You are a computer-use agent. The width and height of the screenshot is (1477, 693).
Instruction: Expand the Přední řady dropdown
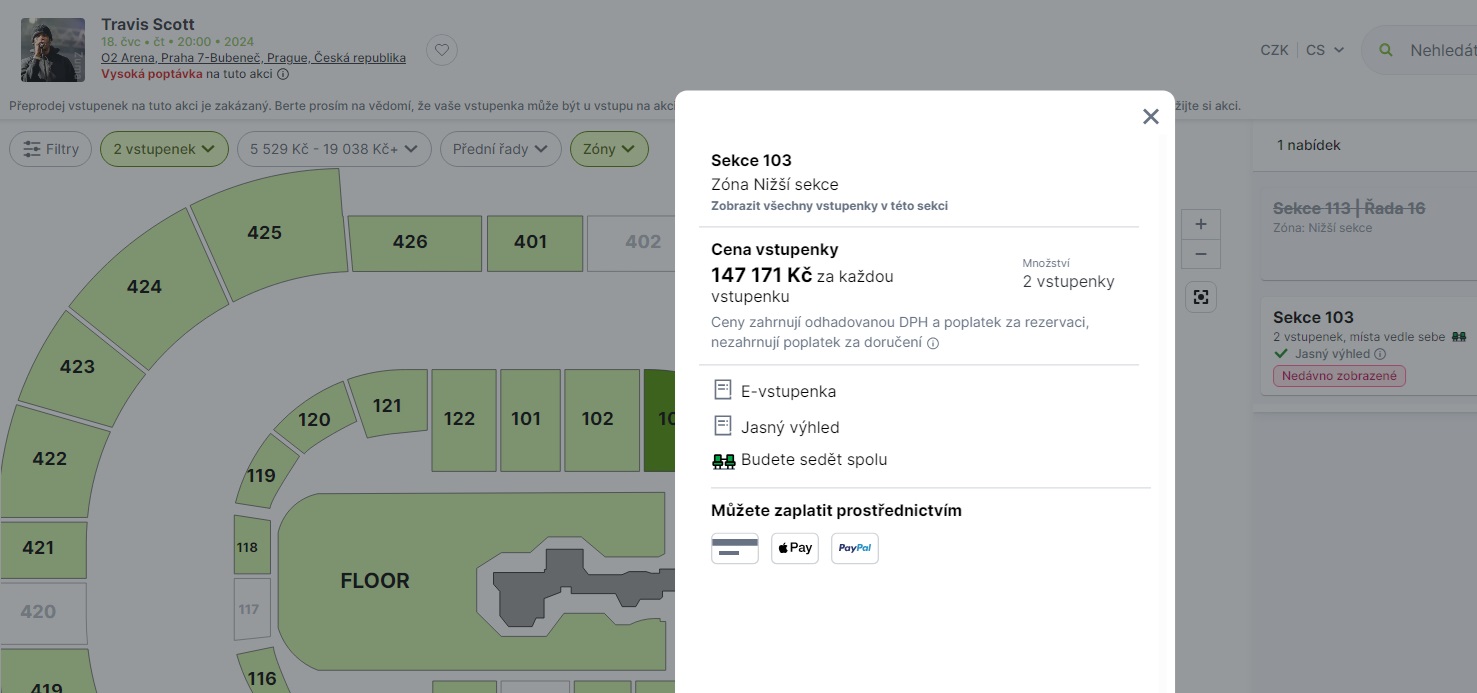point(500,149)
